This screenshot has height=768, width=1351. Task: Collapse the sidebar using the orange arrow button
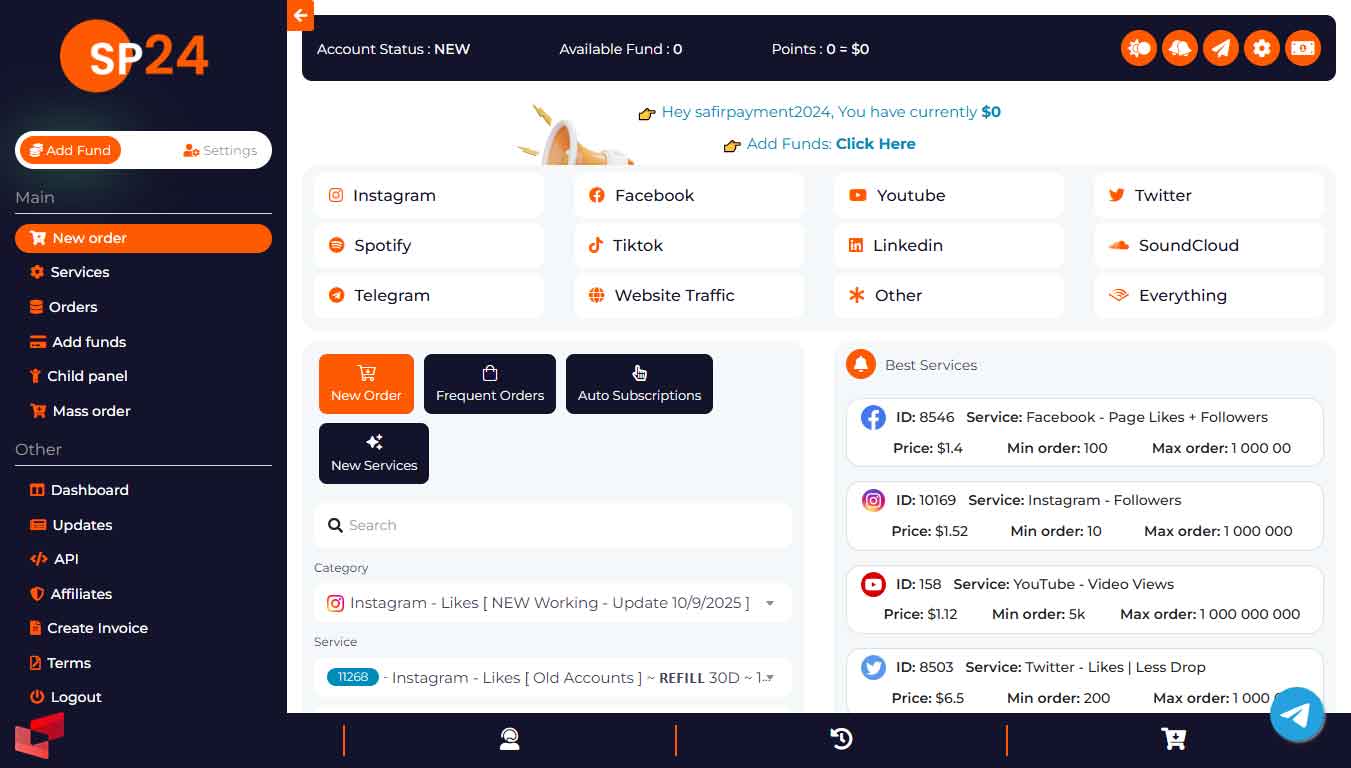[x=300, y=16]
